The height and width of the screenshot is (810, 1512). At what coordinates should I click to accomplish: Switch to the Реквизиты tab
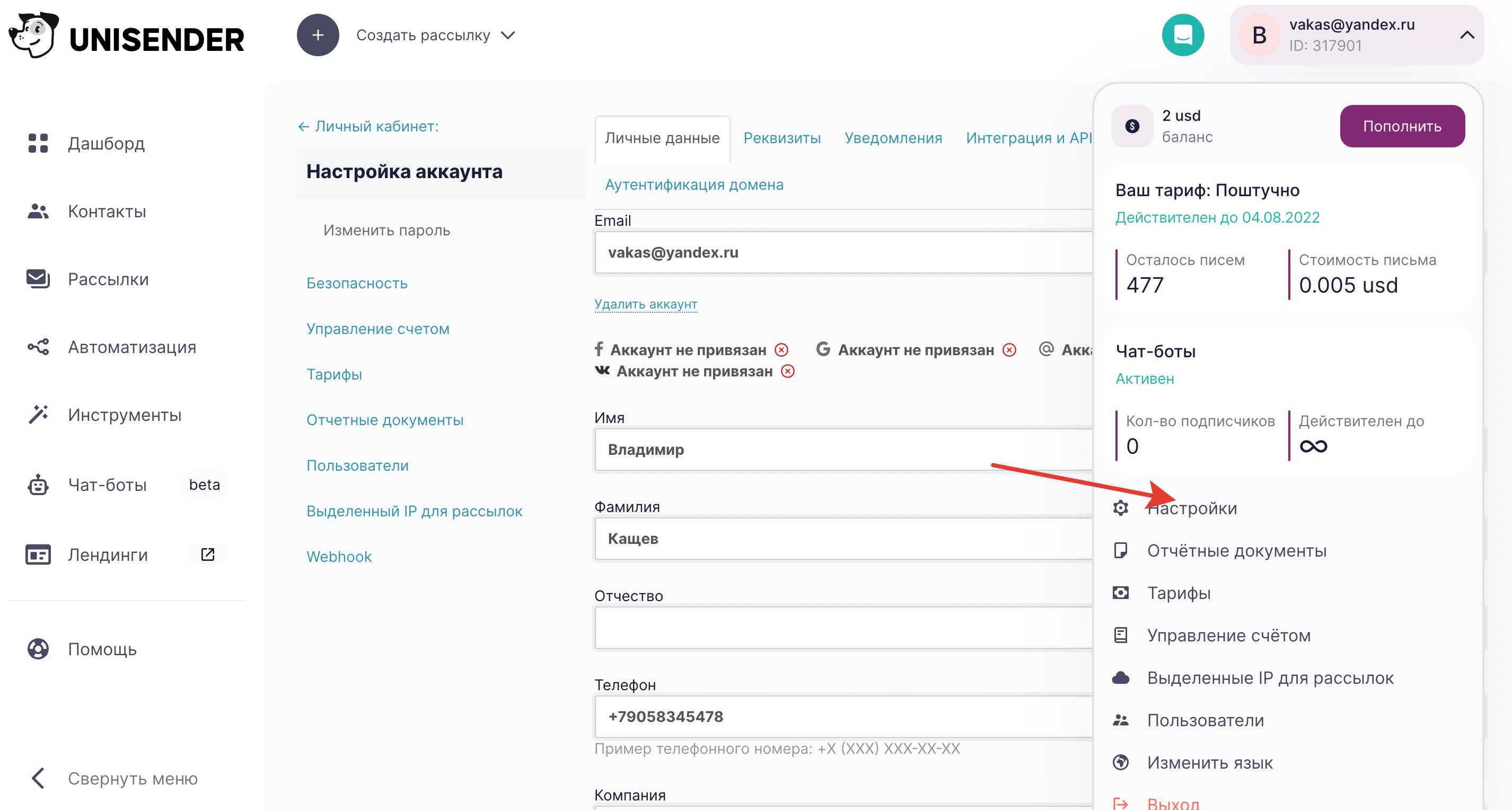[782, 138]
